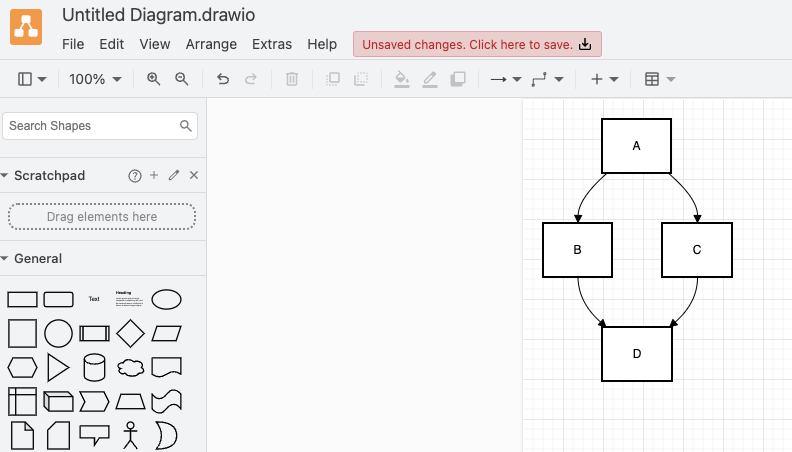
Task: Open the Help menu
Action: click(x=322, y=44)
